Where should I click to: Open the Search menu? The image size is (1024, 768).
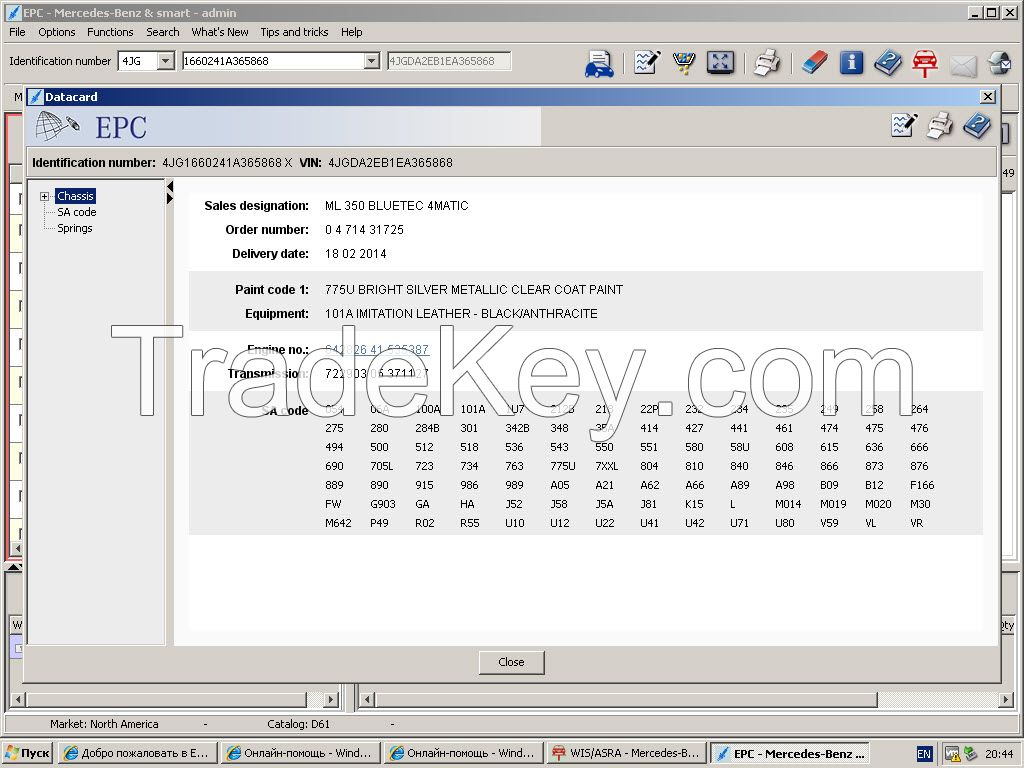[163, 32]
